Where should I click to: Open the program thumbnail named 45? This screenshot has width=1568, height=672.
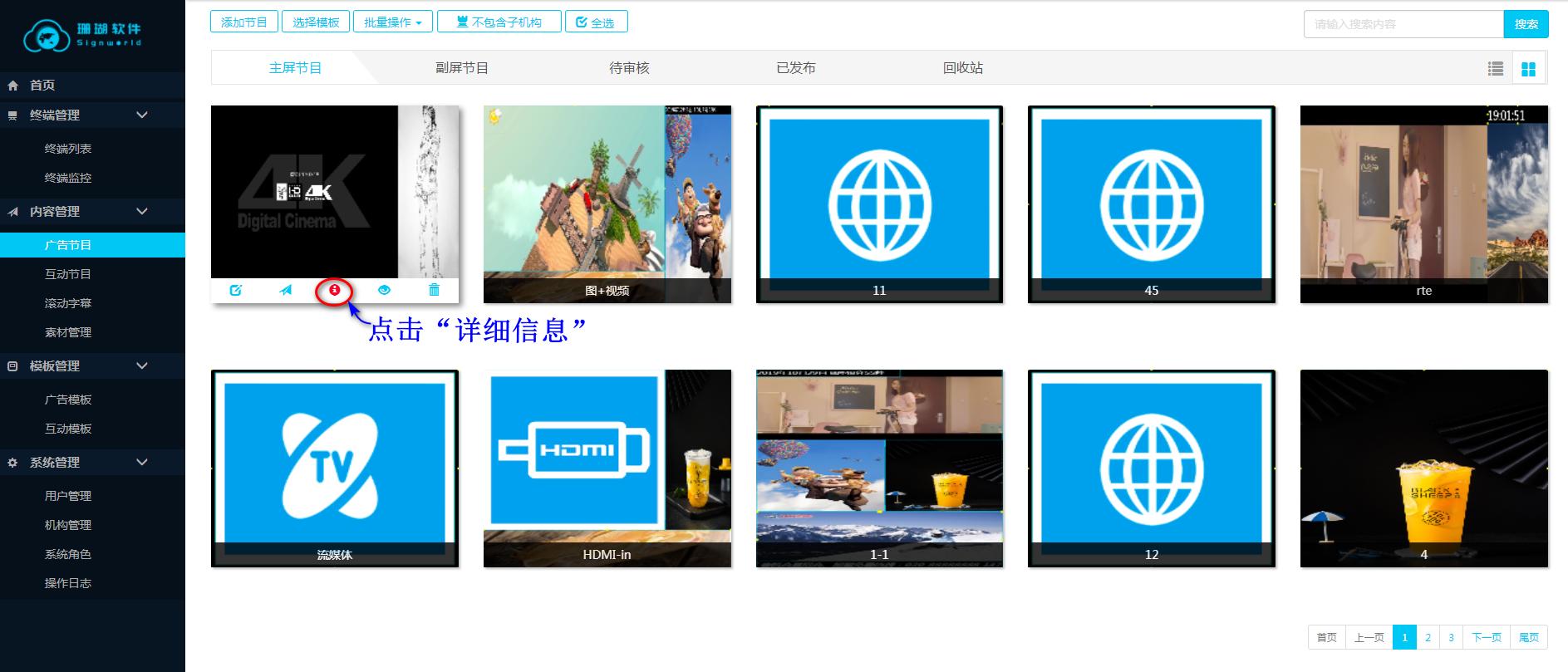[x=1152, y=204]
